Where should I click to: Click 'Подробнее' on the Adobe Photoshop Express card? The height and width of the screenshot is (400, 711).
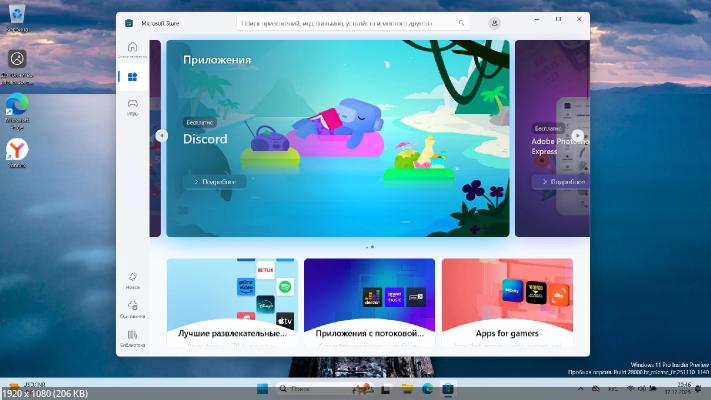[x=560, y=182]
